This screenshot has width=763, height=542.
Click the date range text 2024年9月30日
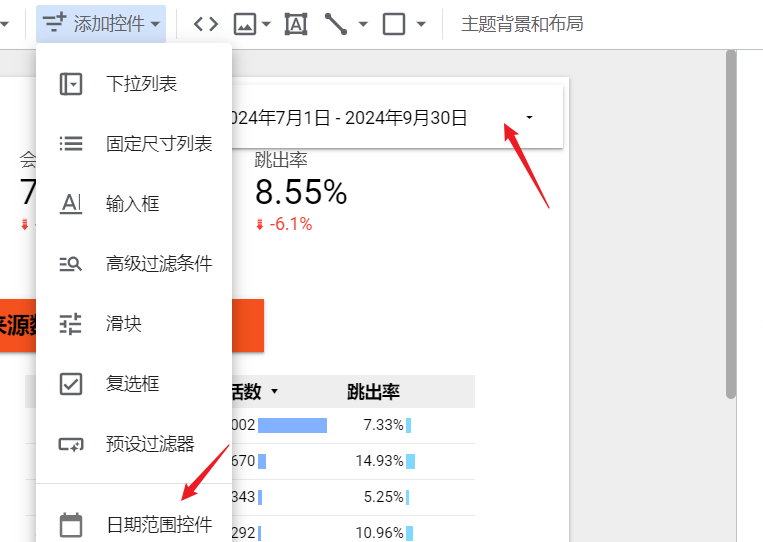tap(406, 118)
